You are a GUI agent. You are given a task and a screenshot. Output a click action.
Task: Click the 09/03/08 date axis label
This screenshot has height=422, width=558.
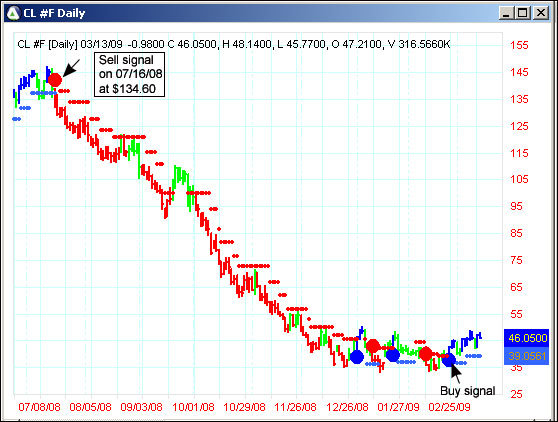tap(141, 407)
